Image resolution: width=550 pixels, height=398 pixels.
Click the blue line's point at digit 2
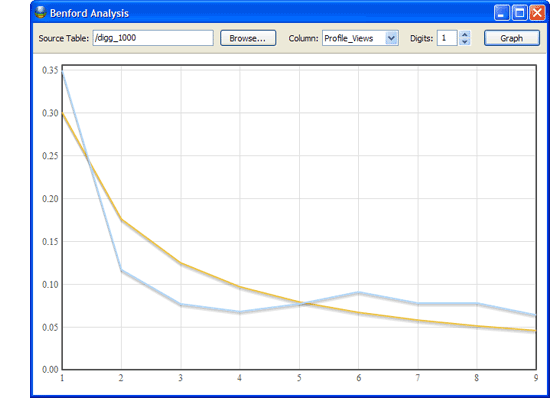click(121, 270)
